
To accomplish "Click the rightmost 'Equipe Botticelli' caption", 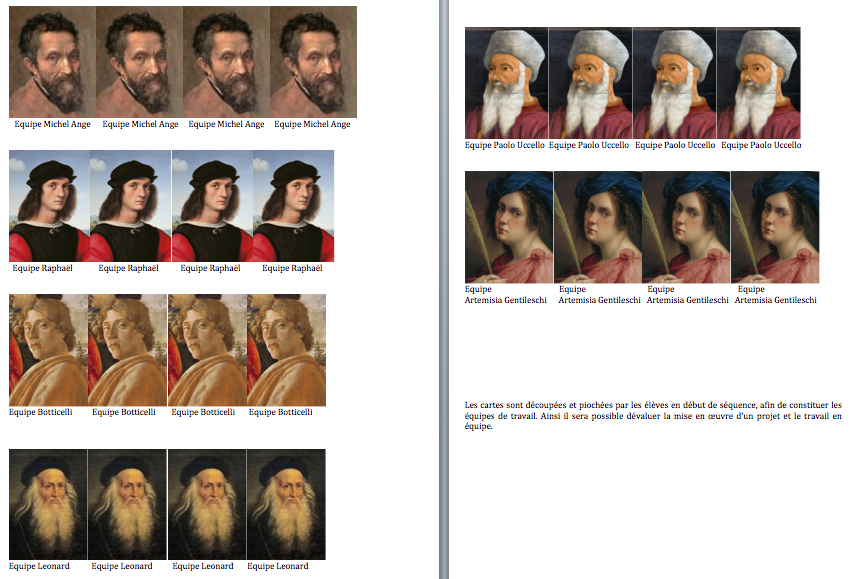I will point(281,412).
